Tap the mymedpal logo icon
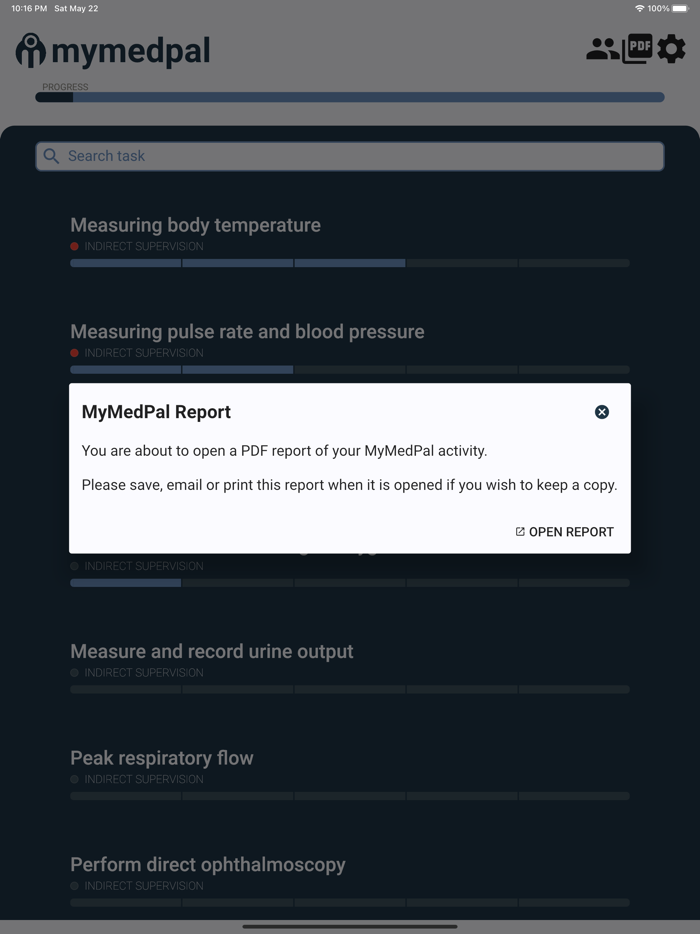The width and height of the screenshot is (700, 934). 31,50
